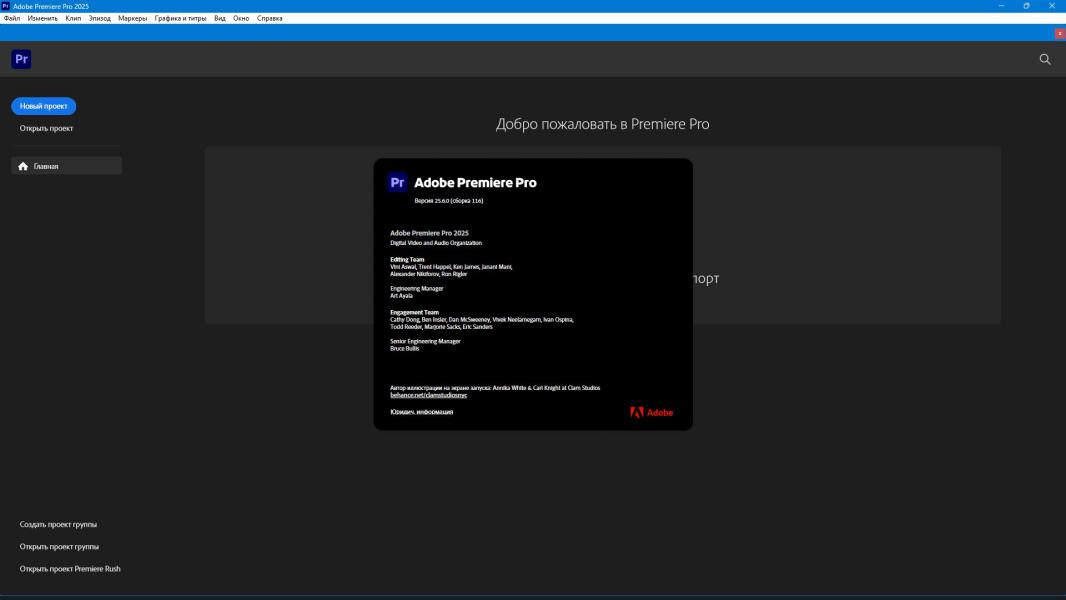Viewport: 1066px width, 600px height.
Task: Open the Справка menu
Action: (269, 18)
